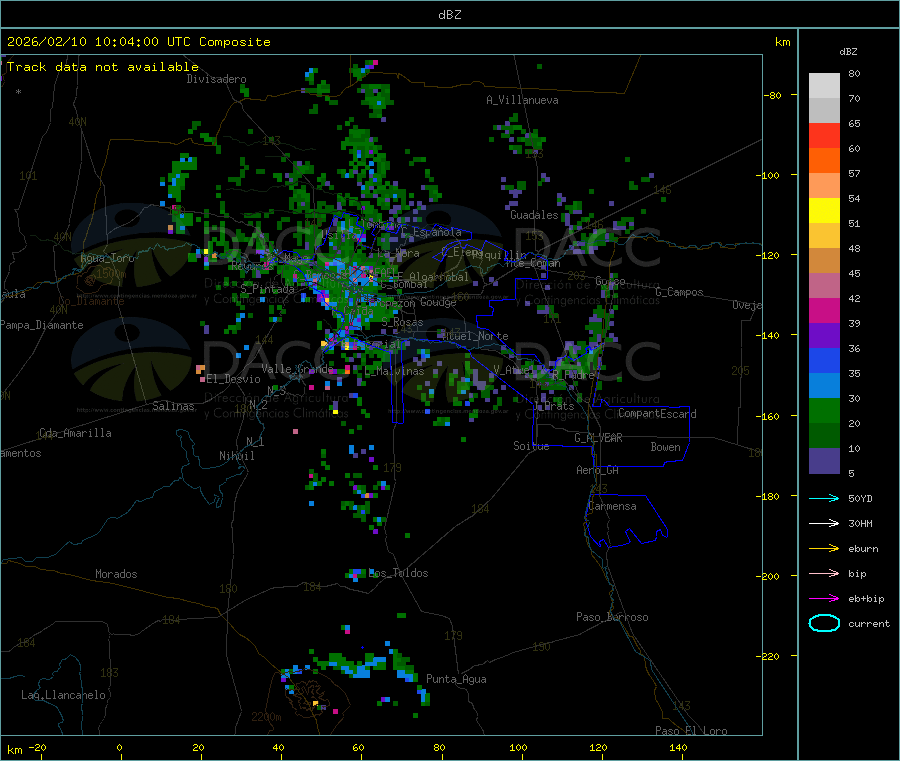Click the Goudge place label

click(438, 302)
